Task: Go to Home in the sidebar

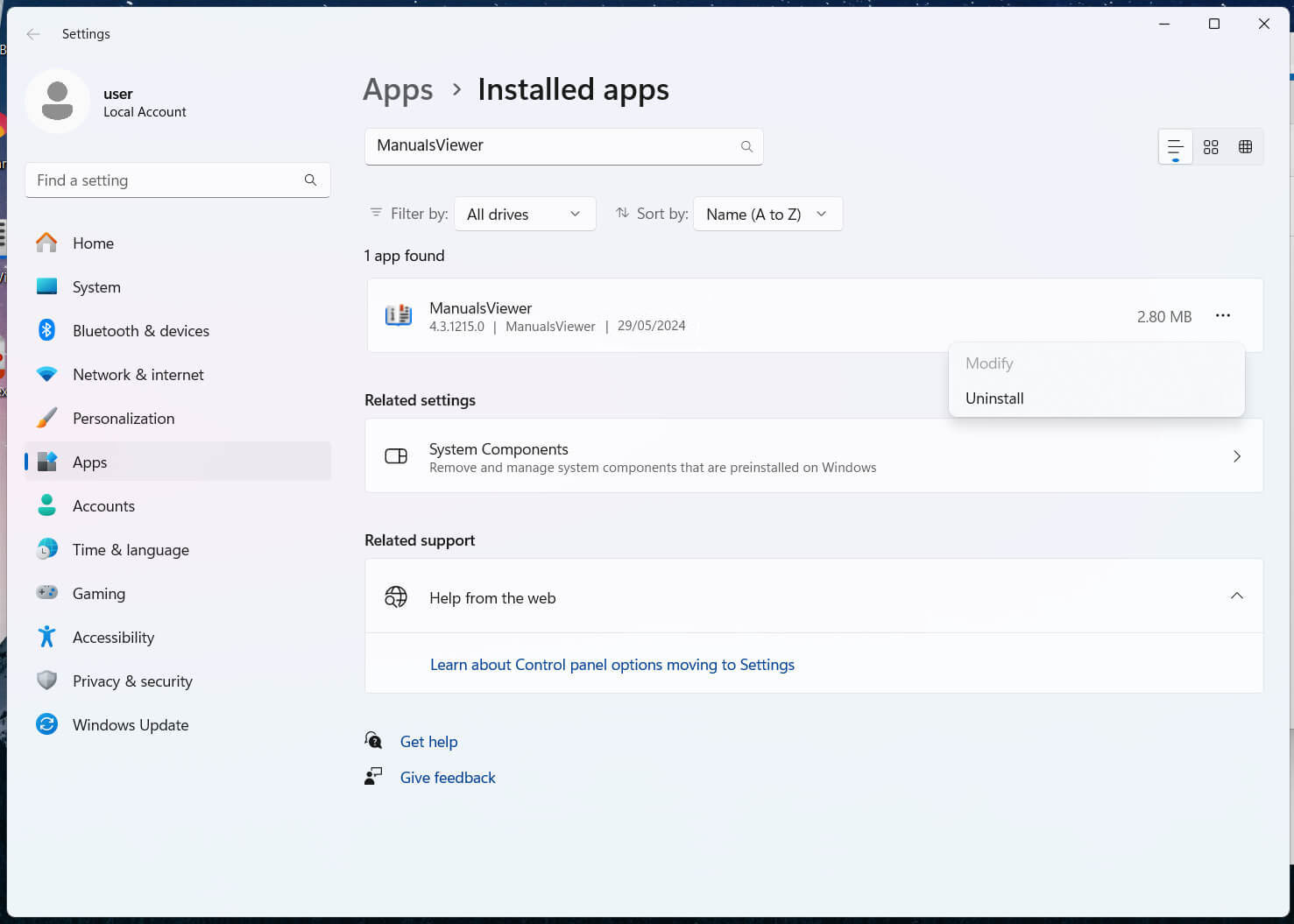Action: coord(178,243)
